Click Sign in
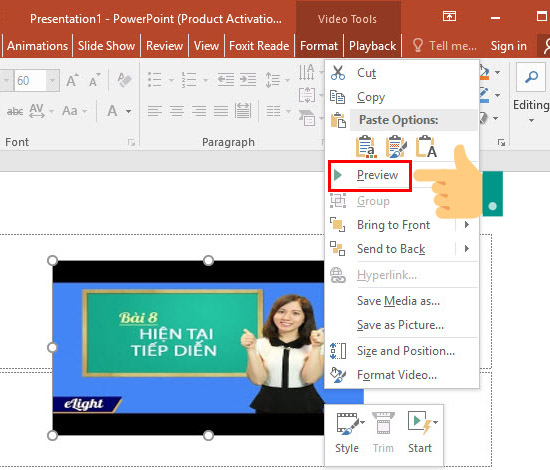 tap(508, 46)
